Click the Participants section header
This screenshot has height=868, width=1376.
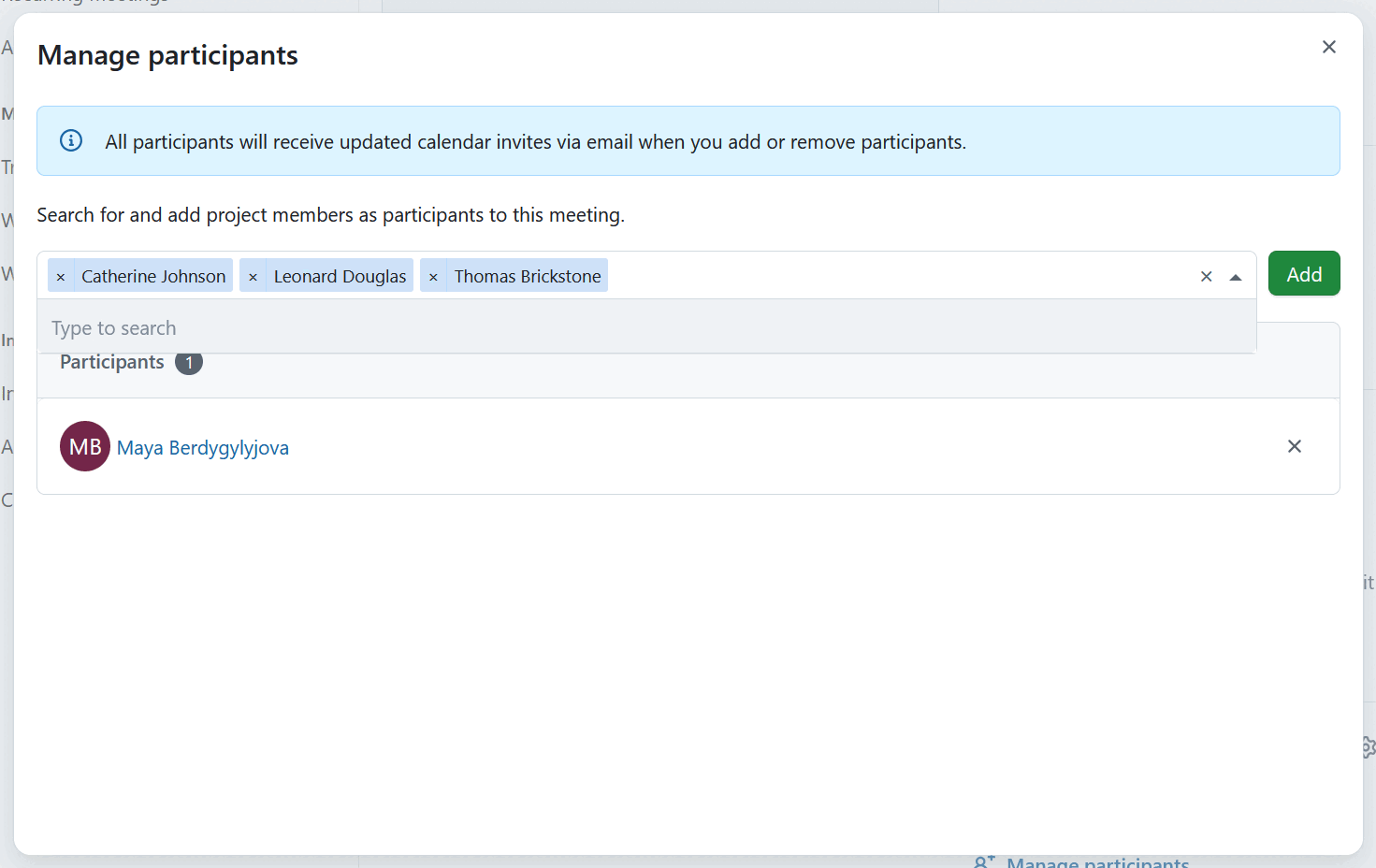click(x=112, y=364)
